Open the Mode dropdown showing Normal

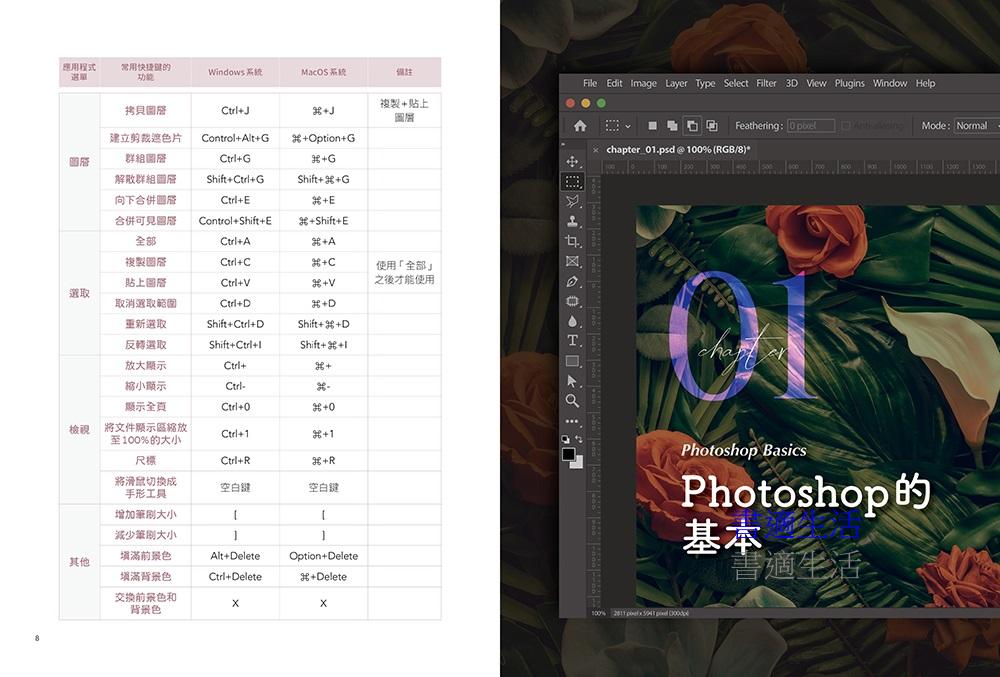[976, 126]
